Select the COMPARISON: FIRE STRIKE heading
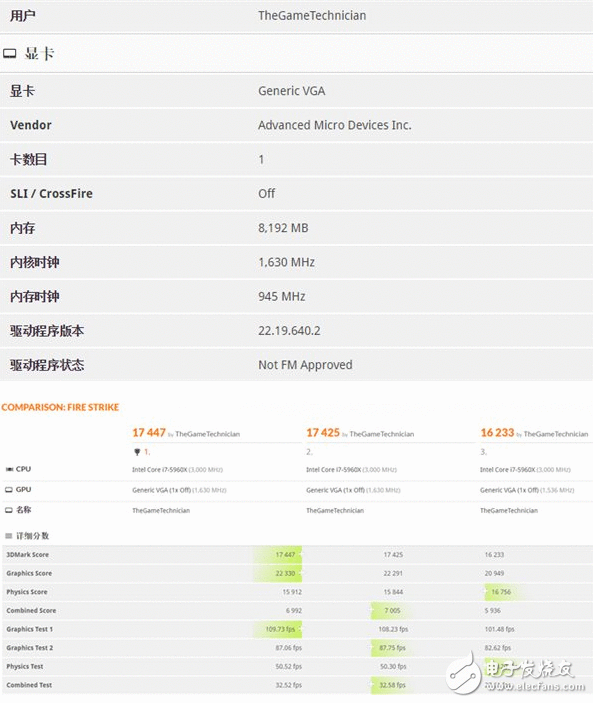The height and width of the screenshot is (703, 593). click(60, 407)
